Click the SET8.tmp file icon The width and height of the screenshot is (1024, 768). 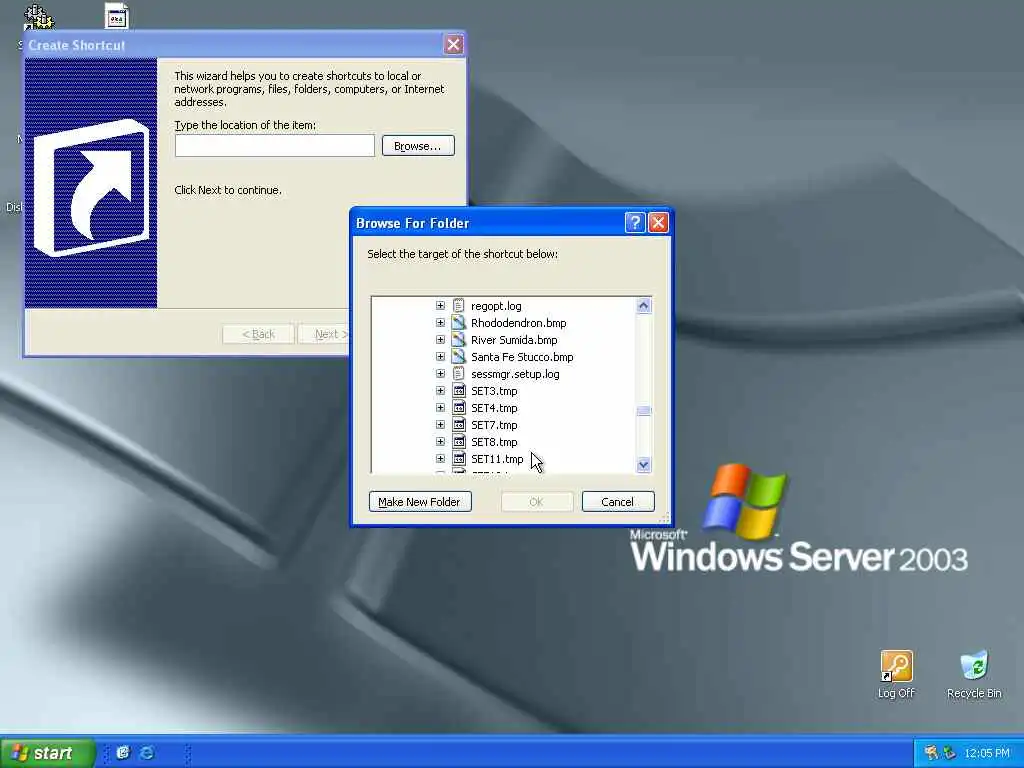(x=458, y=441)
